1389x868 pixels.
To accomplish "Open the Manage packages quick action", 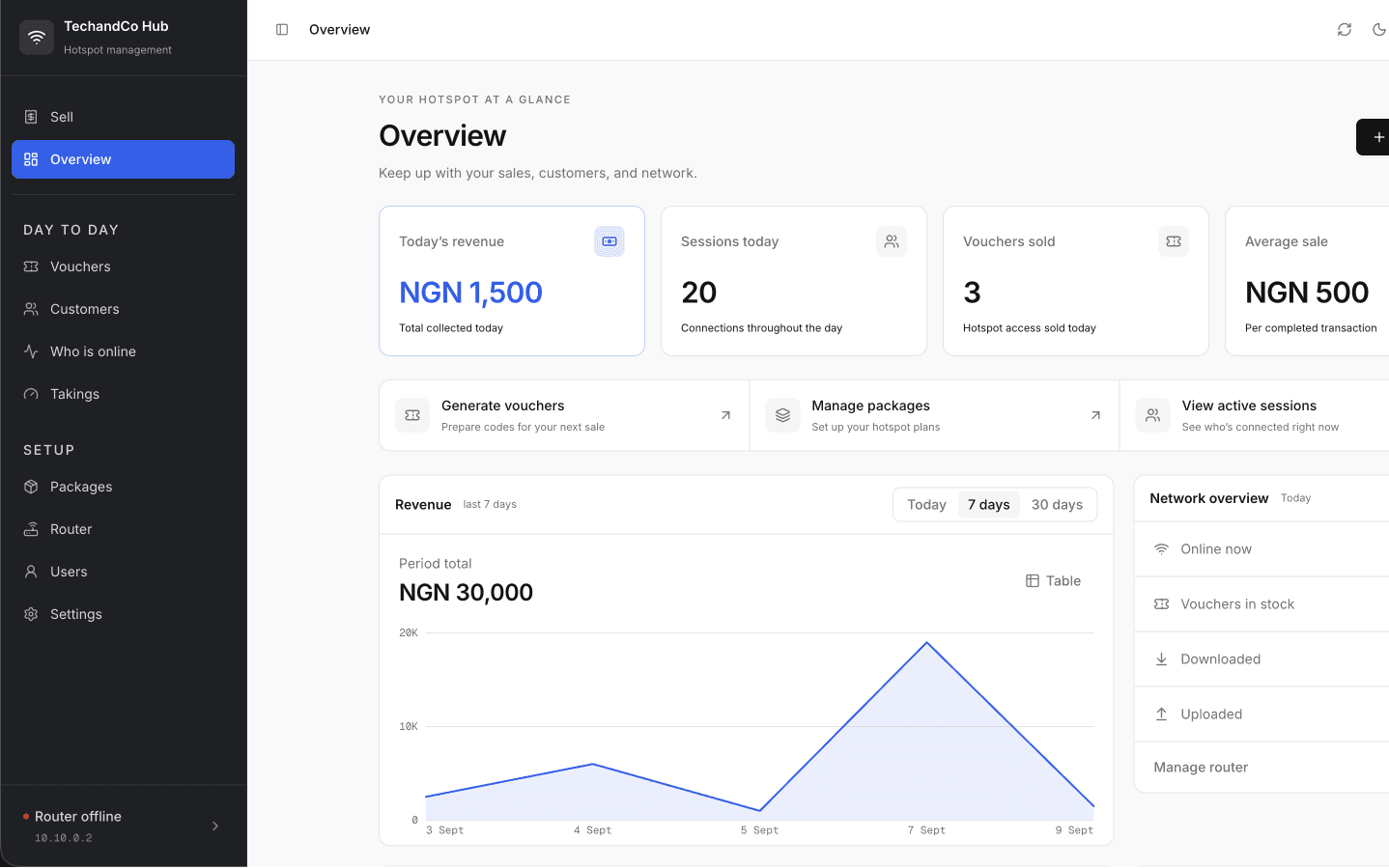I will (935, 415).
